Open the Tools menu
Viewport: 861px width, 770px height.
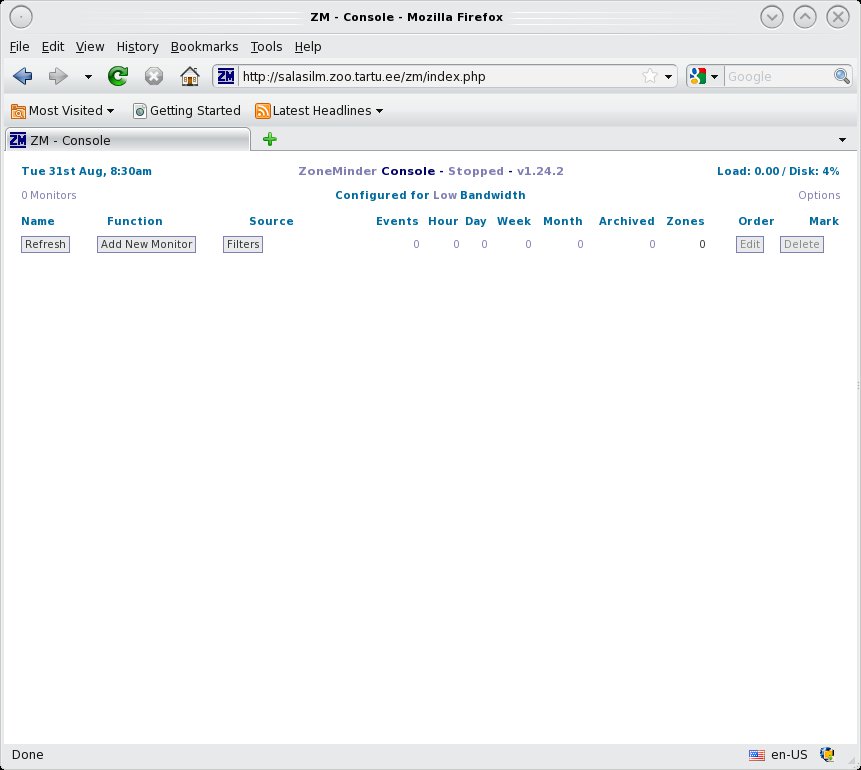point(266,46)
